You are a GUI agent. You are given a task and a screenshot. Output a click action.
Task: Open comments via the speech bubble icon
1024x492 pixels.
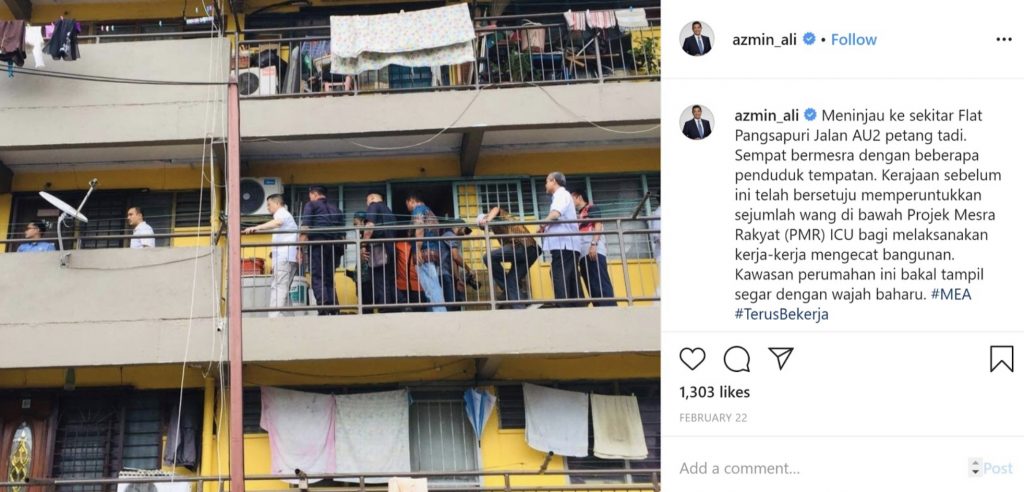coord(737,359)
